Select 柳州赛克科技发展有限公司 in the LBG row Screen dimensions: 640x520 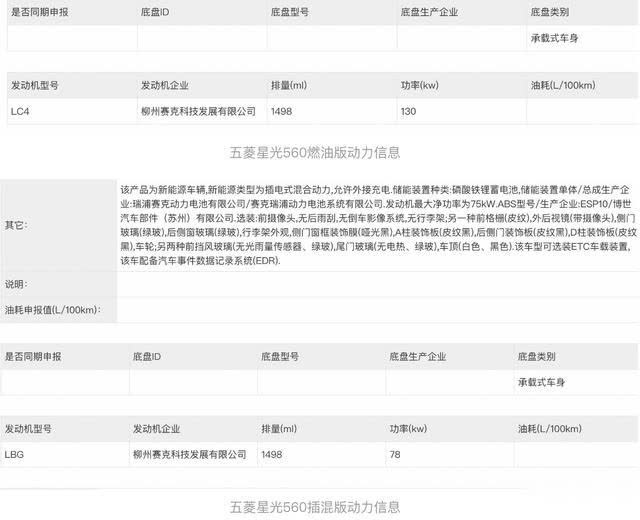[190, 454]
